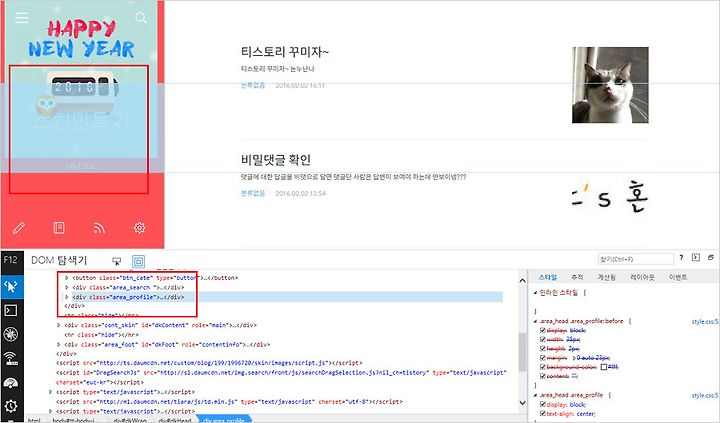Collapse the .area_profile:before rule
Viewport: 720px width, 423px height.
[535, 321]
